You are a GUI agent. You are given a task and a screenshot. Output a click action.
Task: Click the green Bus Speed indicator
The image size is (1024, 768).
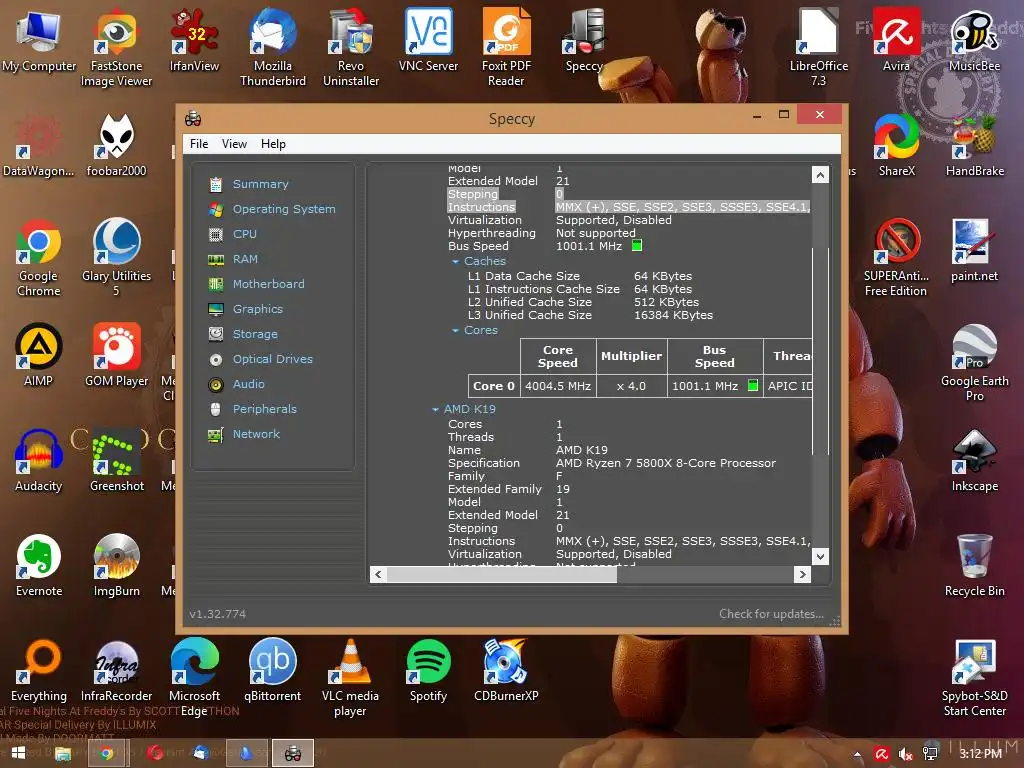[x=637, y=246]
